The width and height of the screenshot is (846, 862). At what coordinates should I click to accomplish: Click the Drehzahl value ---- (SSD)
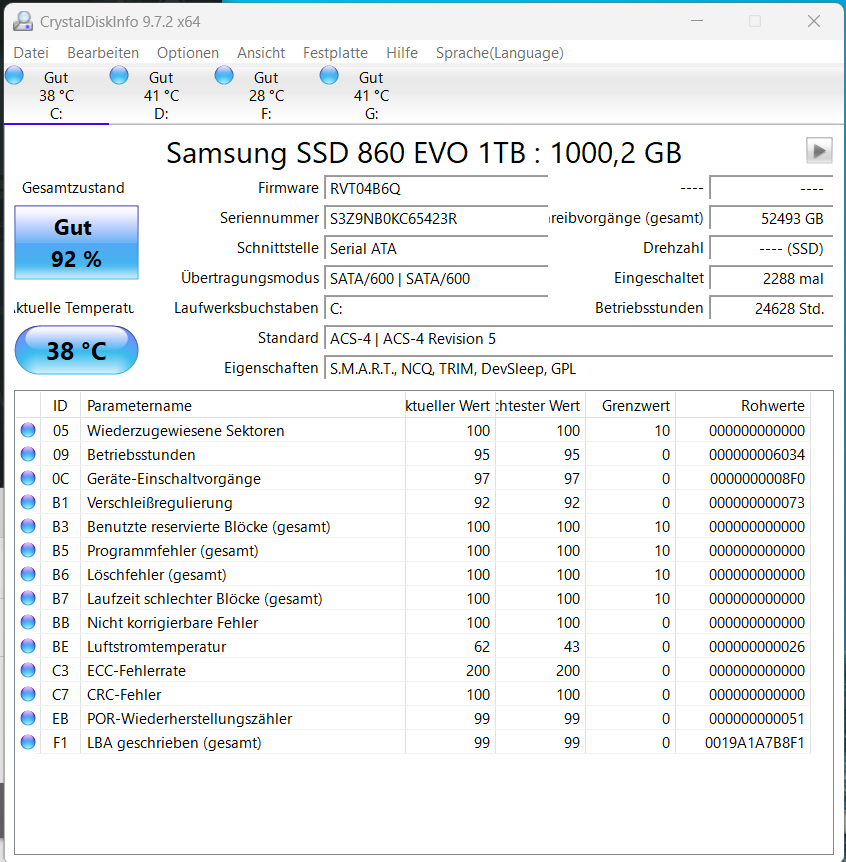pyautogui.click(x=771, y=248)
